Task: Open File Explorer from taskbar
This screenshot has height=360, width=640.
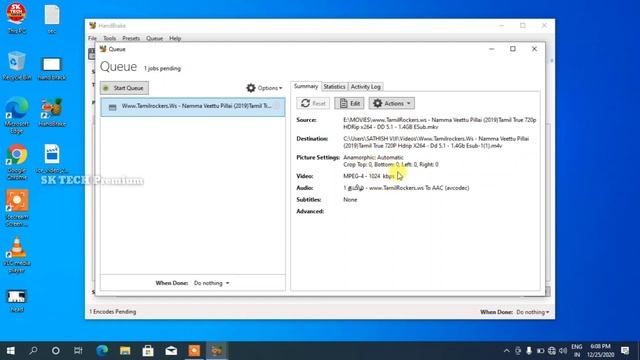Action: pyautogui.click(x=125, y=351)
